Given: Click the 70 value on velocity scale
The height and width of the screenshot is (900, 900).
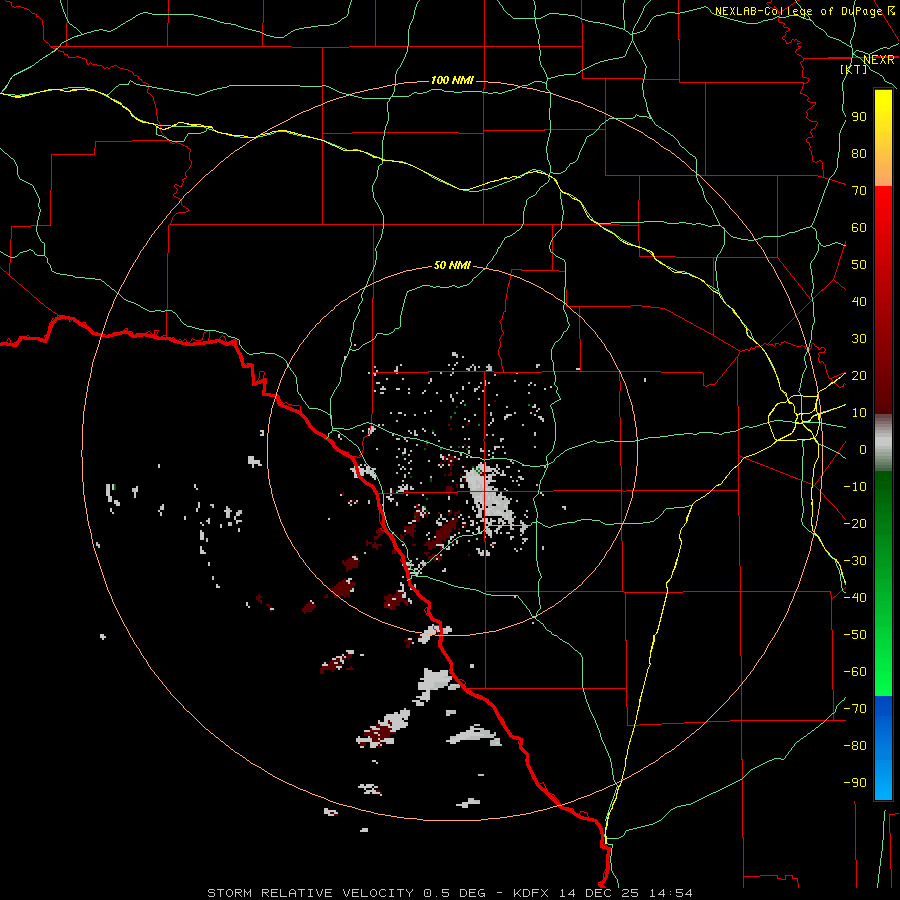Looking at the screenshot, I should click(x=859, y=191).
